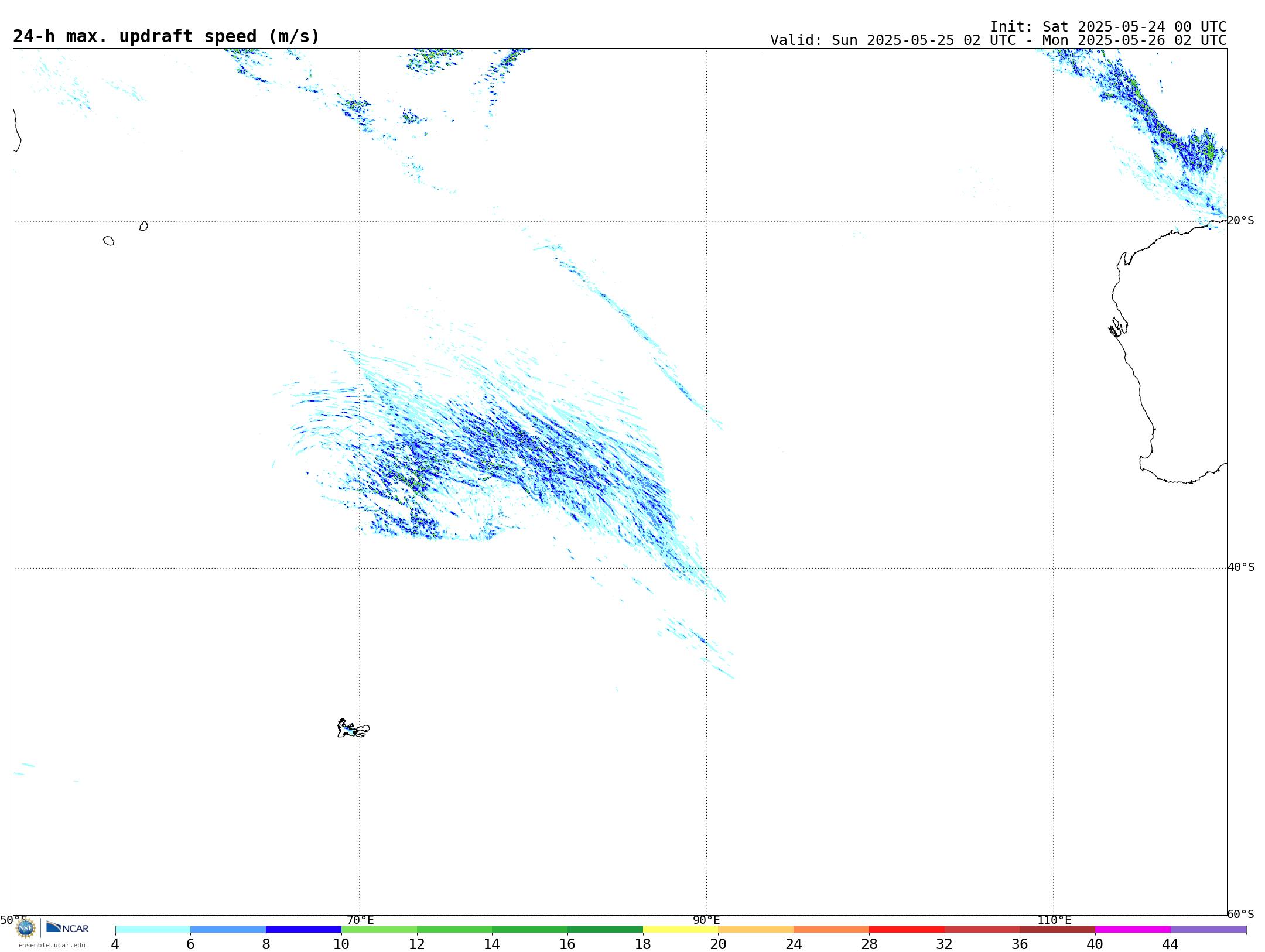
Task: Click the yellow 18-20 colorbar swatch
Action: point(681,930)
